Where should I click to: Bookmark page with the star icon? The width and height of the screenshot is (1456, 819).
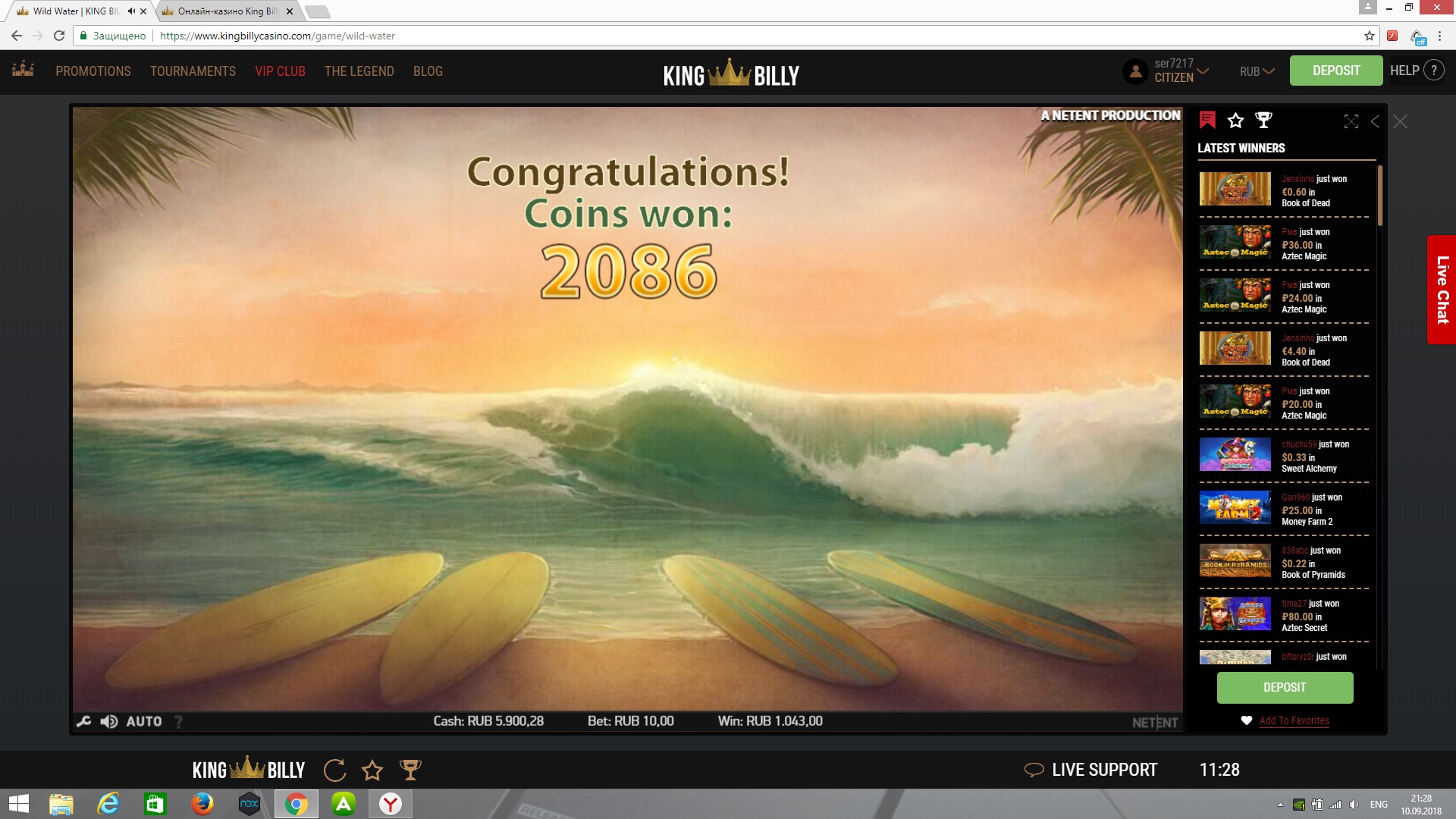(x=1369, y=36)
